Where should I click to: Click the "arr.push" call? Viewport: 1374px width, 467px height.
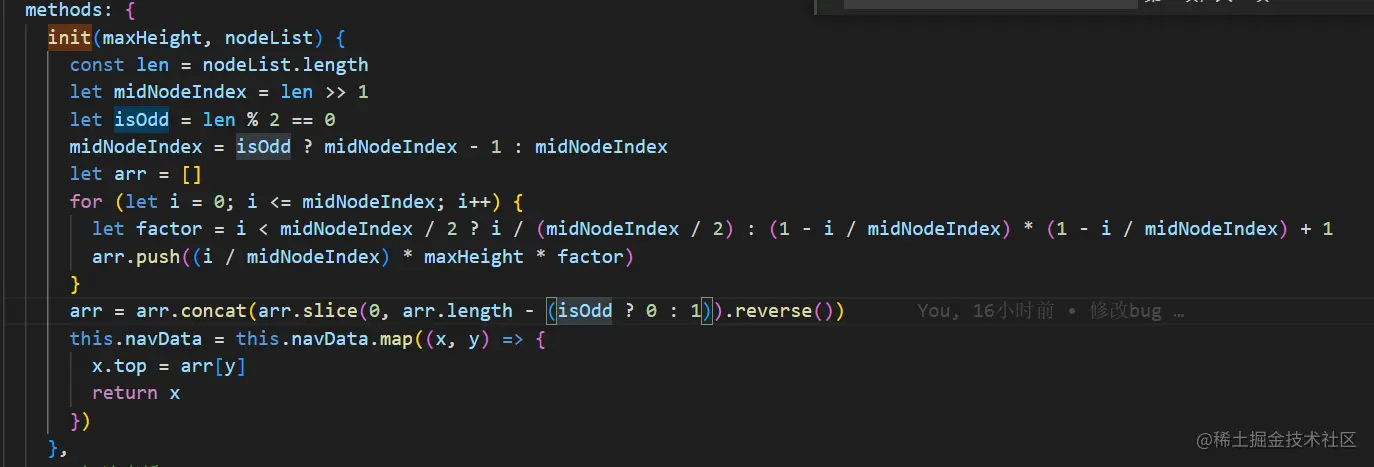coord(136,257)
